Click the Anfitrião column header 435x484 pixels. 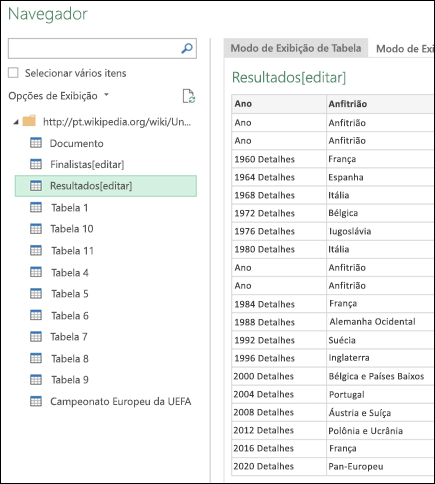380,104
